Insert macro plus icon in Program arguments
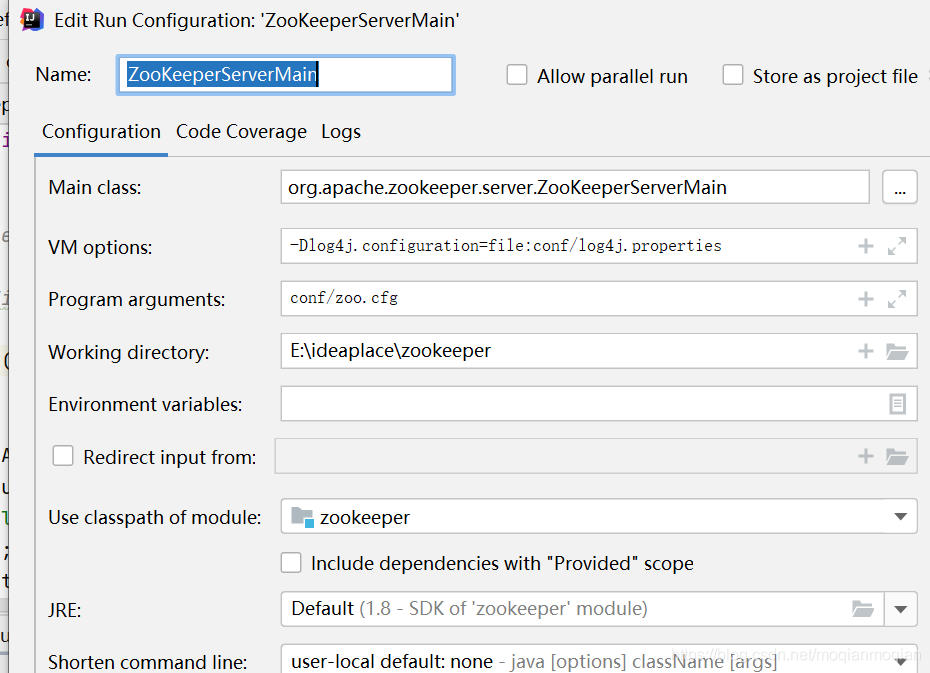The image size is (930, 673). click(866, 299)
